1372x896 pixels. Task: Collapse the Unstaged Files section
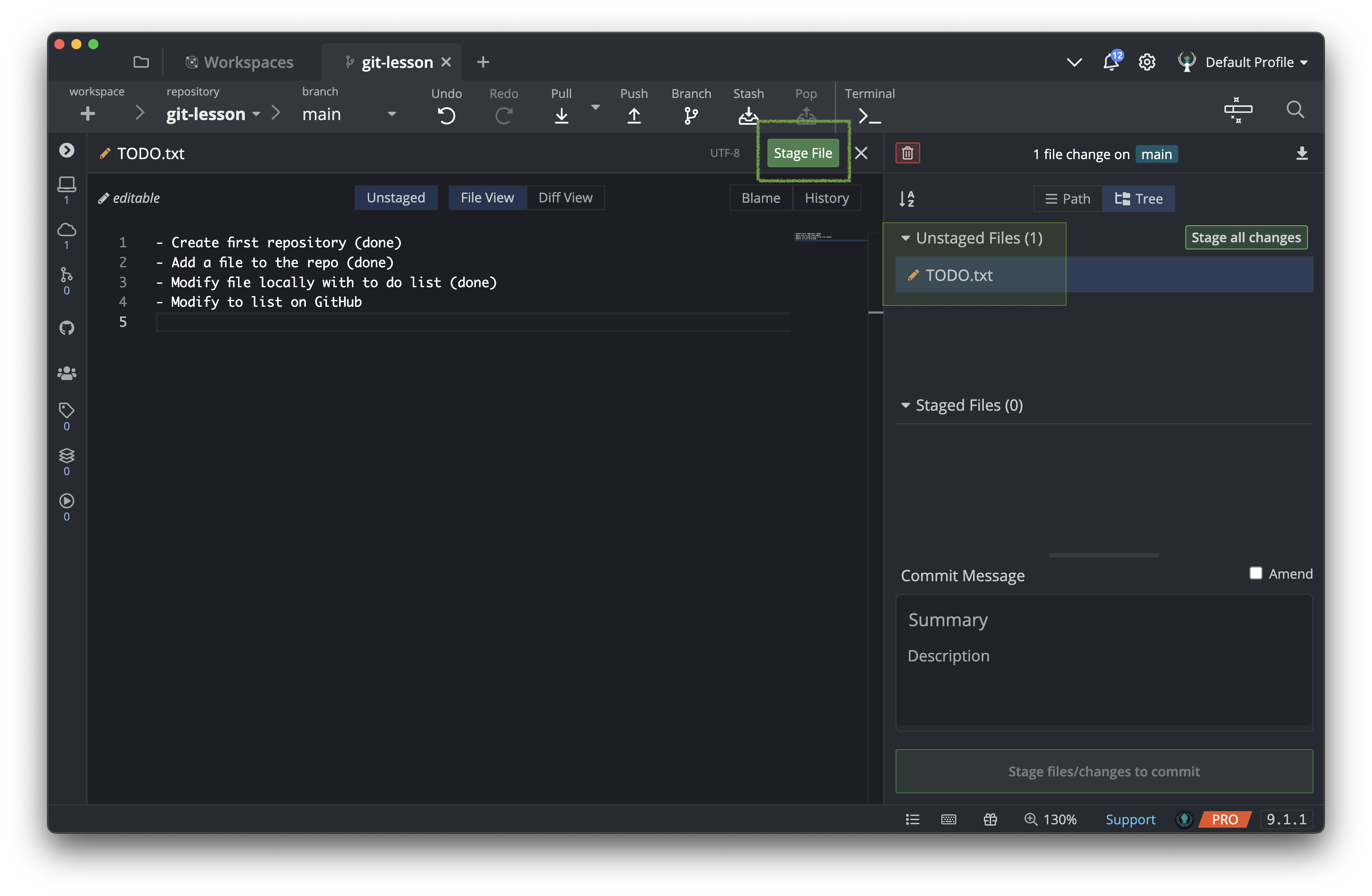905,238
